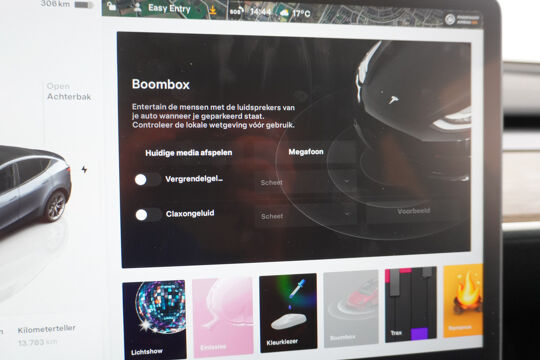This screenshot has height=360, width=540.
Task: Expand the Vergrendelgeluid sound dropdown
Action: [304, 182]
